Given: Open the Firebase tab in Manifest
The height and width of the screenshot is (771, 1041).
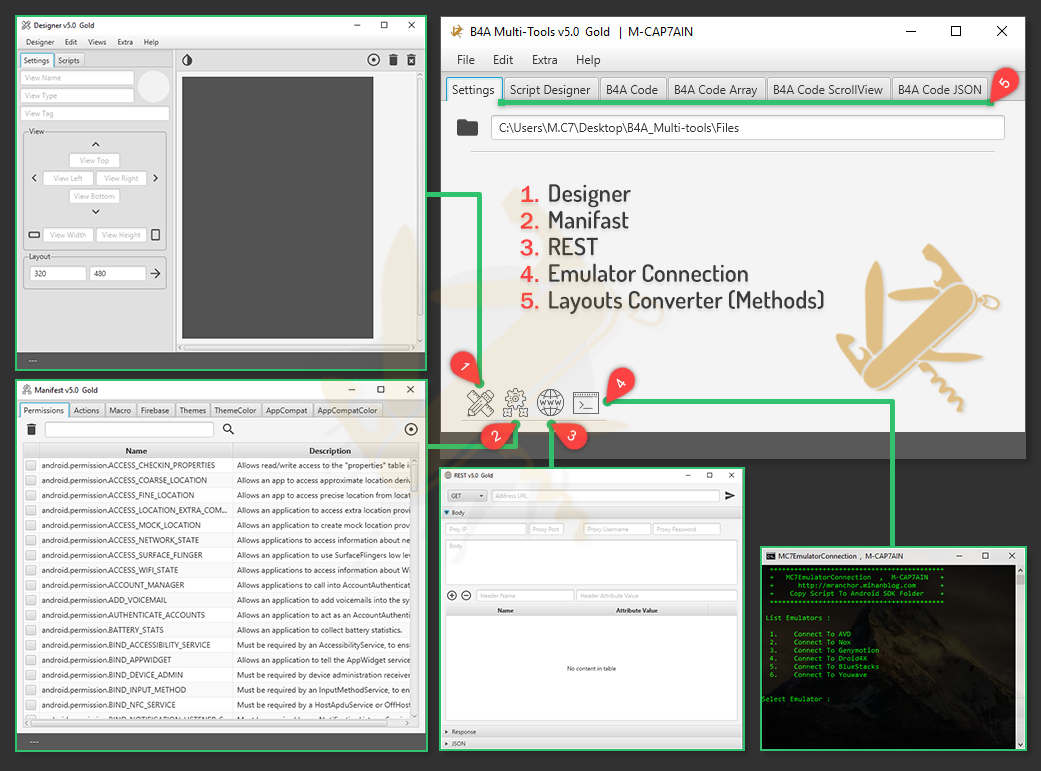Looking at the screenshot, I should 155,410.
